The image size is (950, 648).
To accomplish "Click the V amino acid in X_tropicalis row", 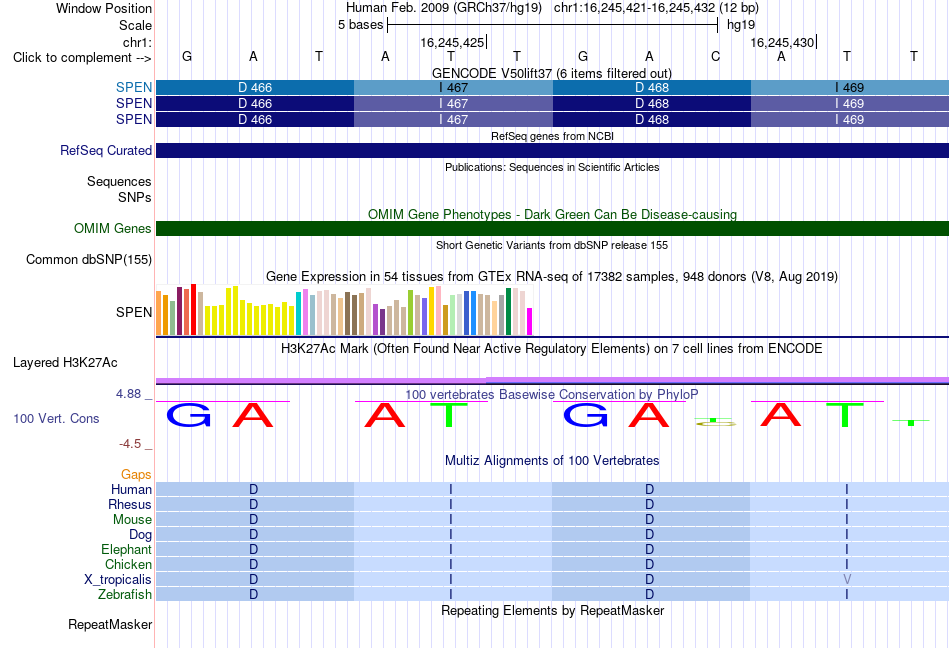I will pos(847,580).
